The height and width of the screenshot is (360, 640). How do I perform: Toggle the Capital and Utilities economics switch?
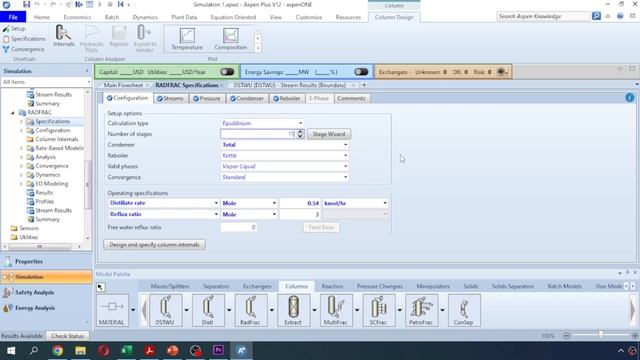(227, 72)
